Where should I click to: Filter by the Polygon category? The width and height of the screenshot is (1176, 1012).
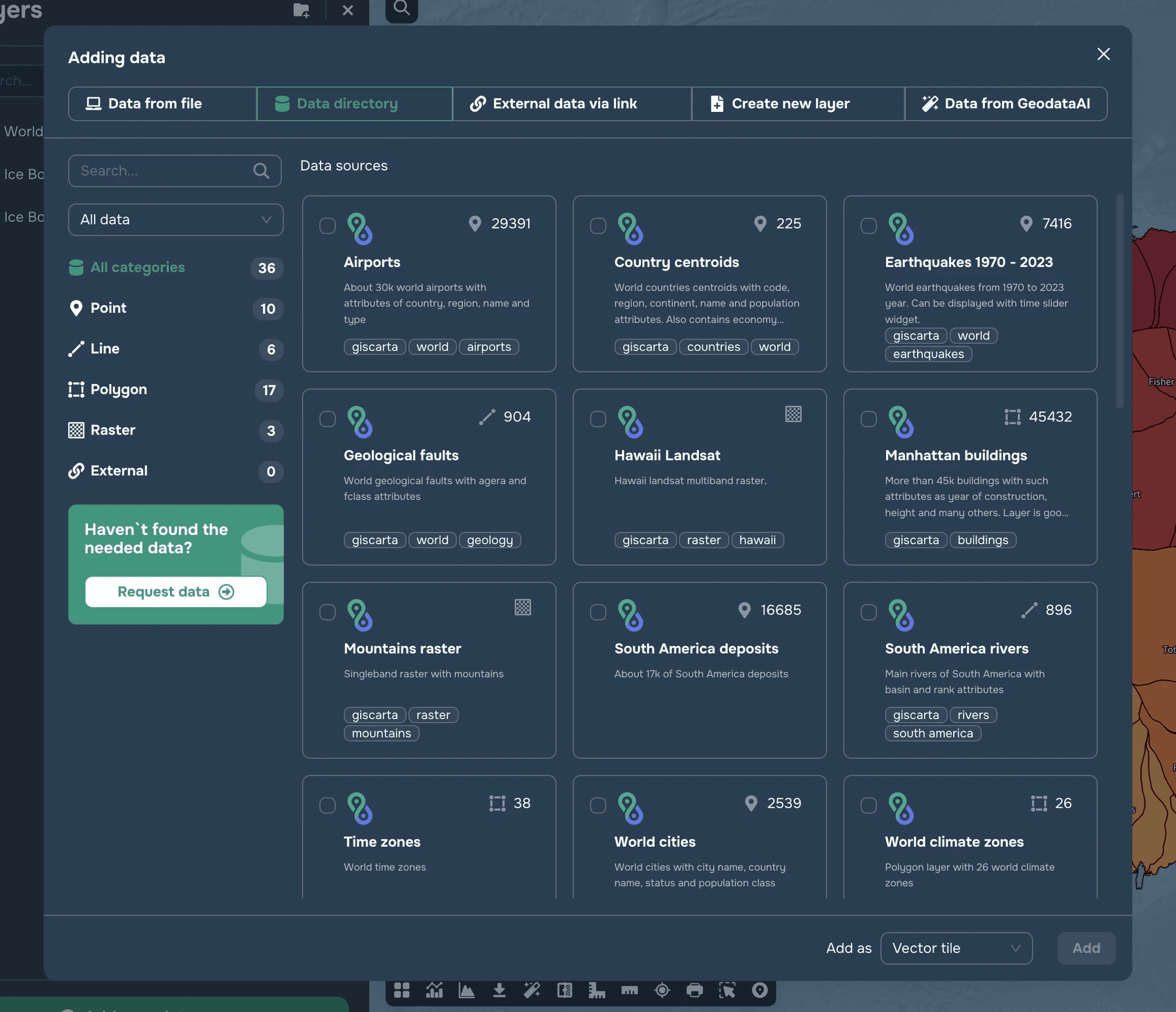click(118, 390)
